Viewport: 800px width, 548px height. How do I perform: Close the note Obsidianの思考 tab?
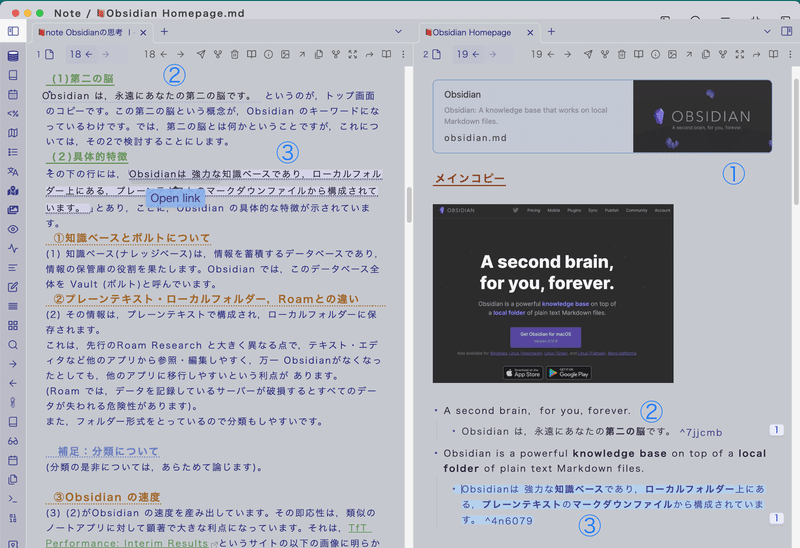(x=143, y=33)
